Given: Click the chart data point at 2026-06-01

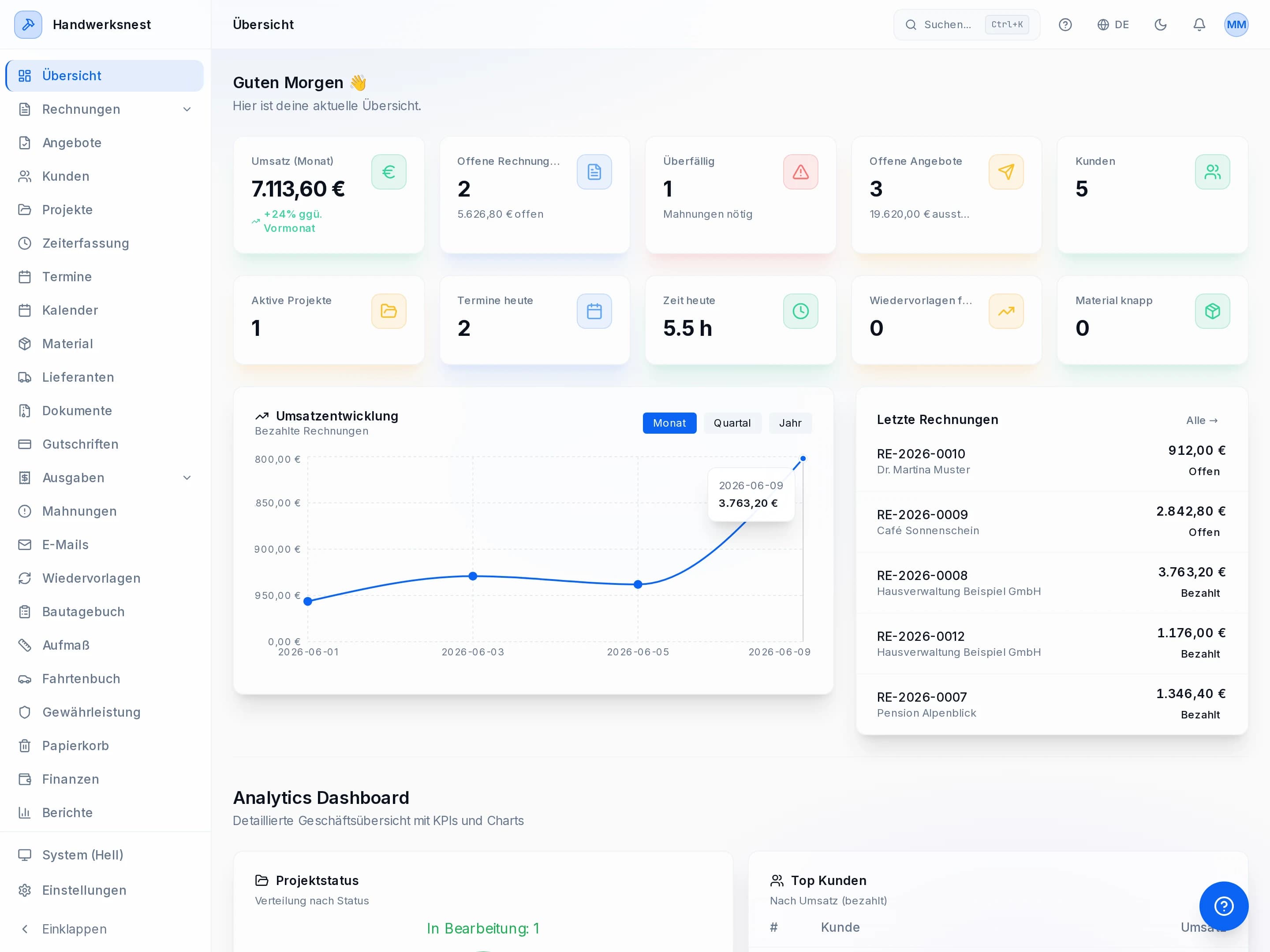Looking at the screenshot, I should (x=308, y=601).
